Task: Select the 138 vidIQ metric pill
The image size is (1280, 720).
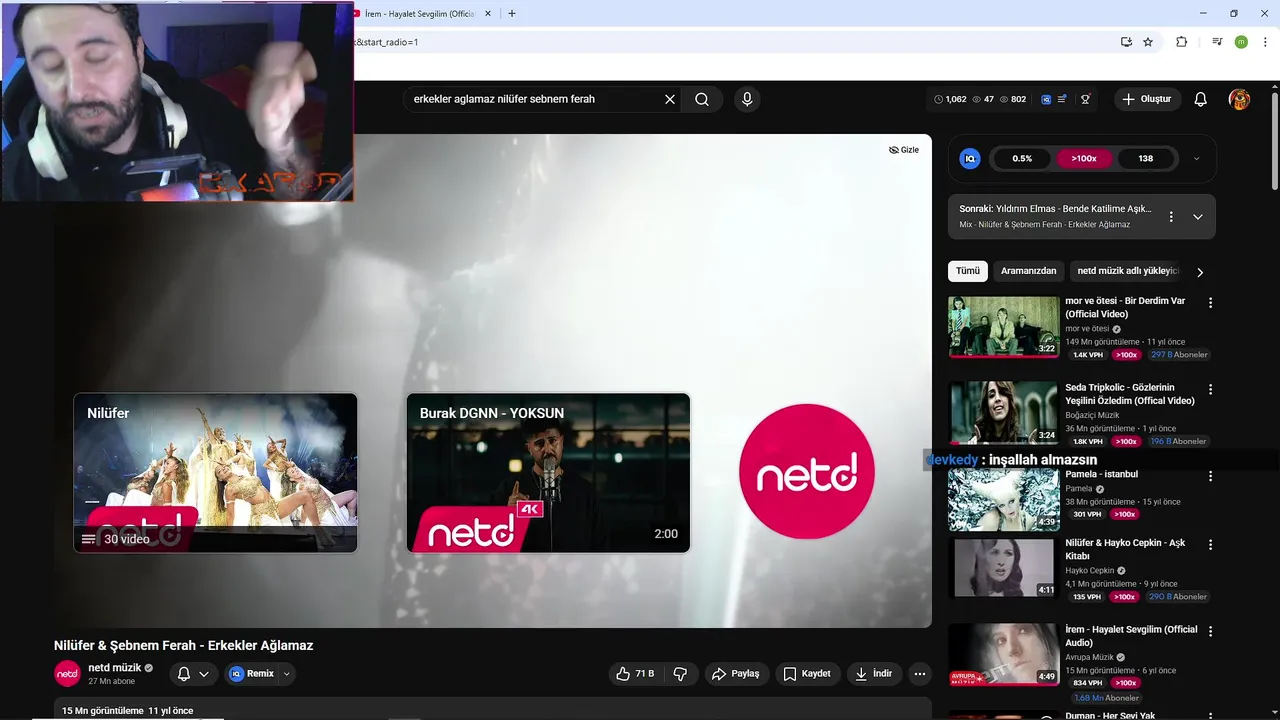Action: pyautogui.click(x=1146, y=158)
